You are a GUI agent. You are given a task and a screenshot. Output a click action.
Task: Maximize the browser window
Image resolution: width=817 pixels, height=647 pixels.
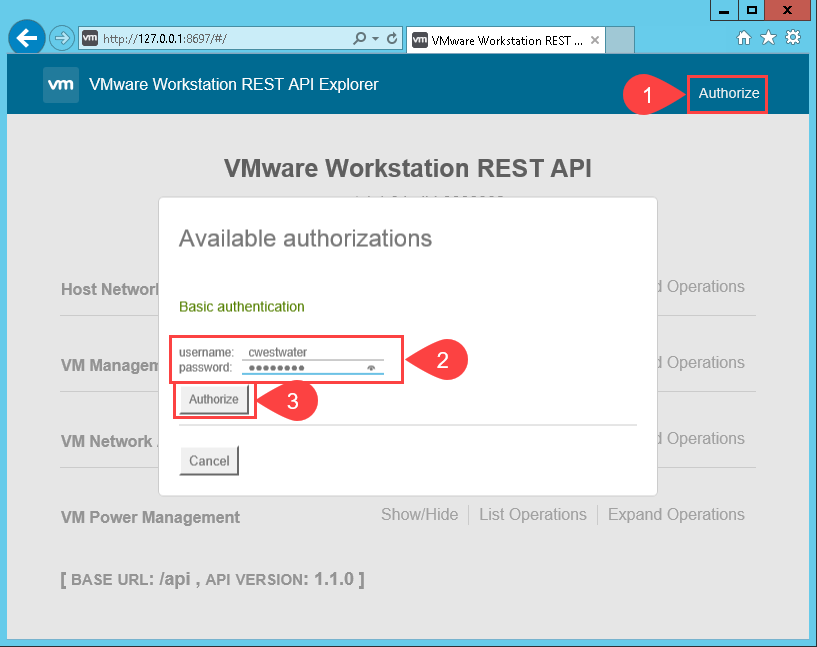(751, 10)
